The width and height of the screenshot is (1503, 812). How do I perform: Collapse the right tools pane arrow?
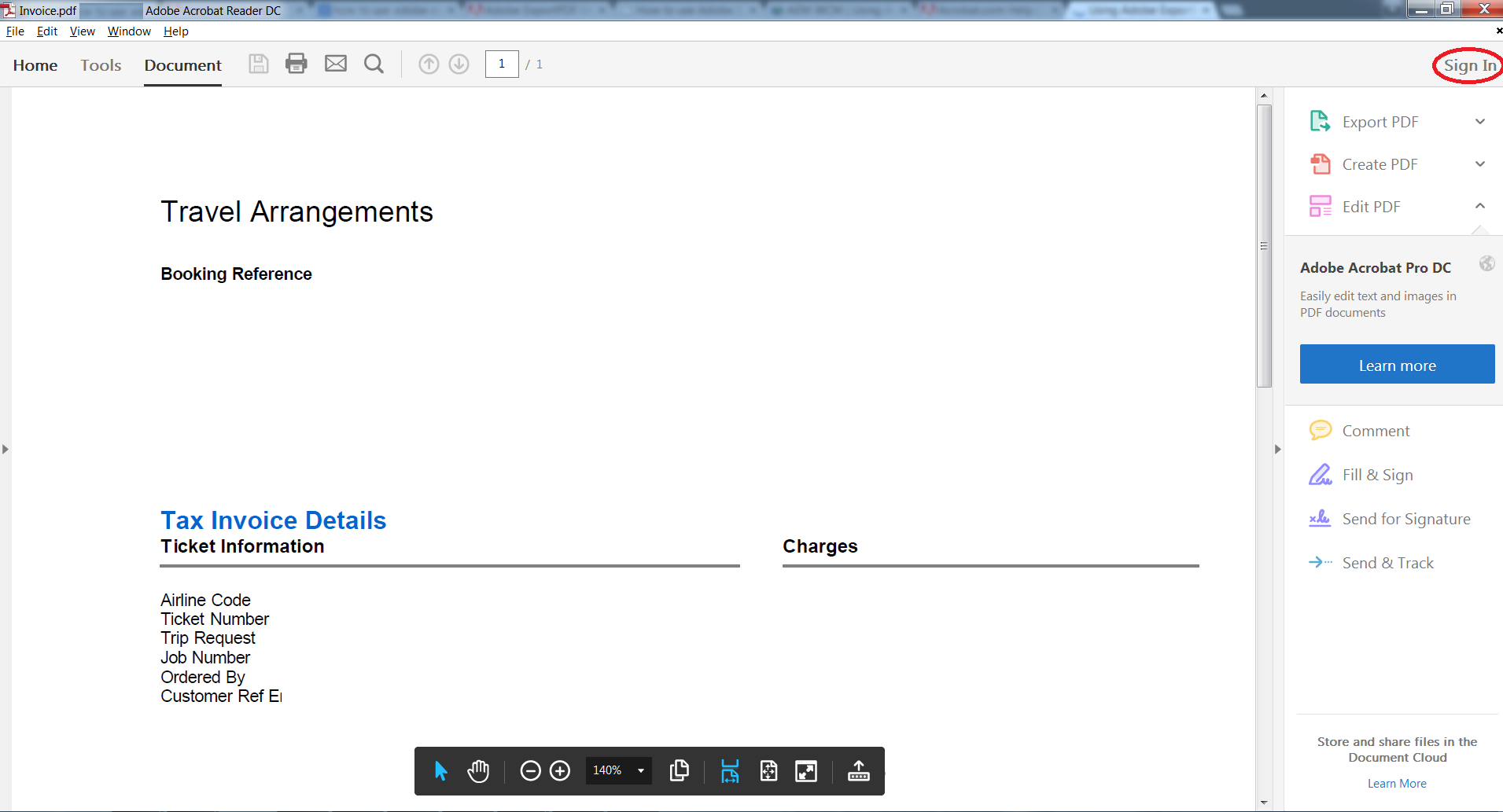click(1277, 450)
